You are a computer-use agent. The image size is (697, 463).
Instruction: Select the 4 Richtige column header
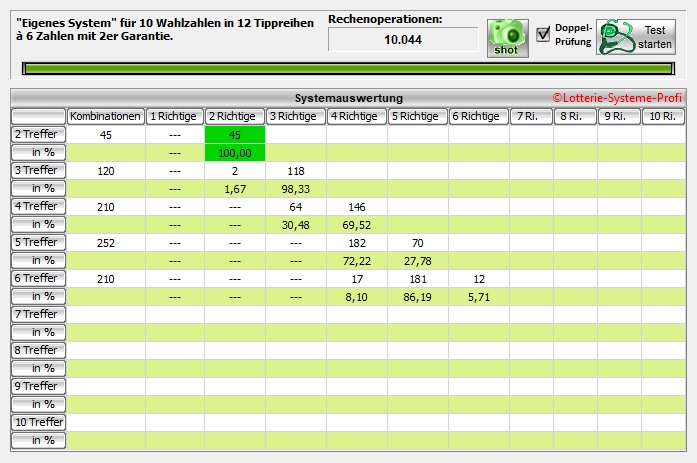point(357,116)
